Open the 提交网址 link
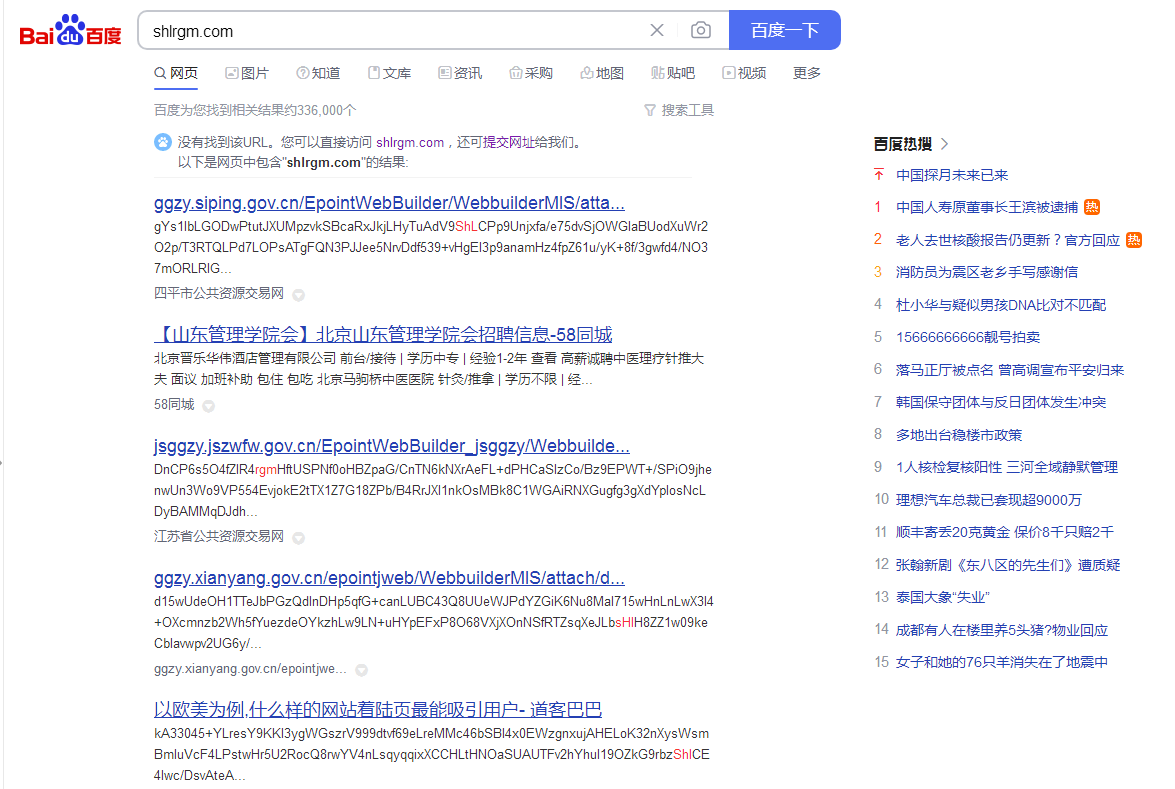Screen dimensions: 1175x789 (x=509, y=142)
